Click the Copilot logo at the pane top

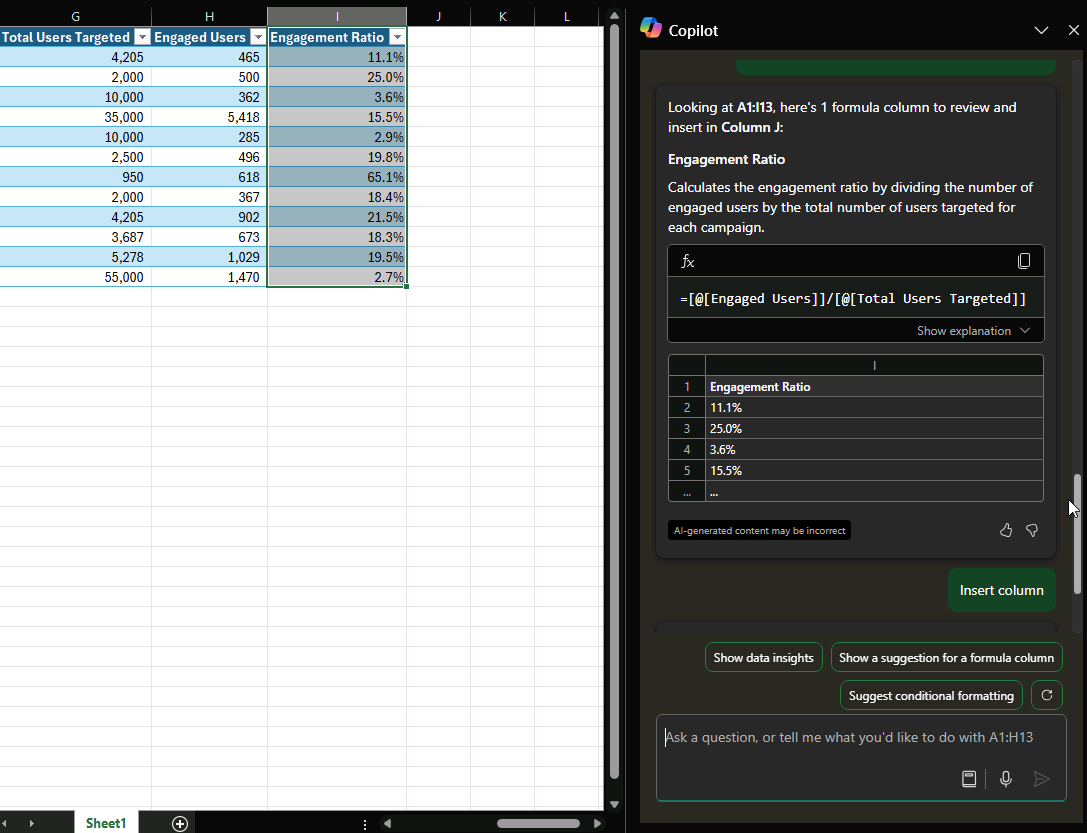651,29
